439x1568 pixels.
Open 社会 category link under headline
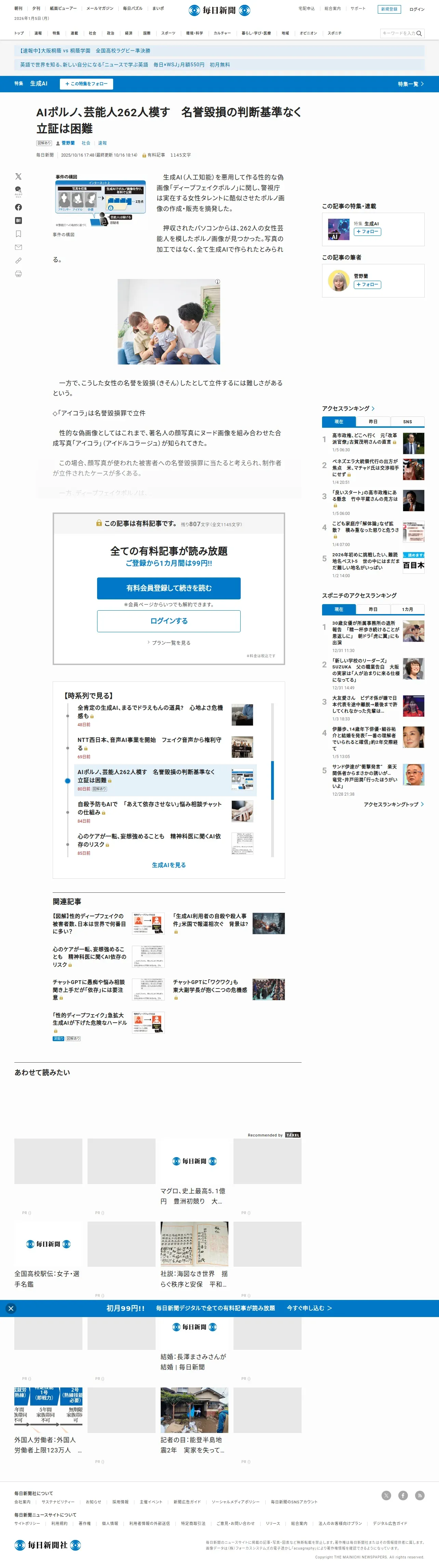[86, 143]
